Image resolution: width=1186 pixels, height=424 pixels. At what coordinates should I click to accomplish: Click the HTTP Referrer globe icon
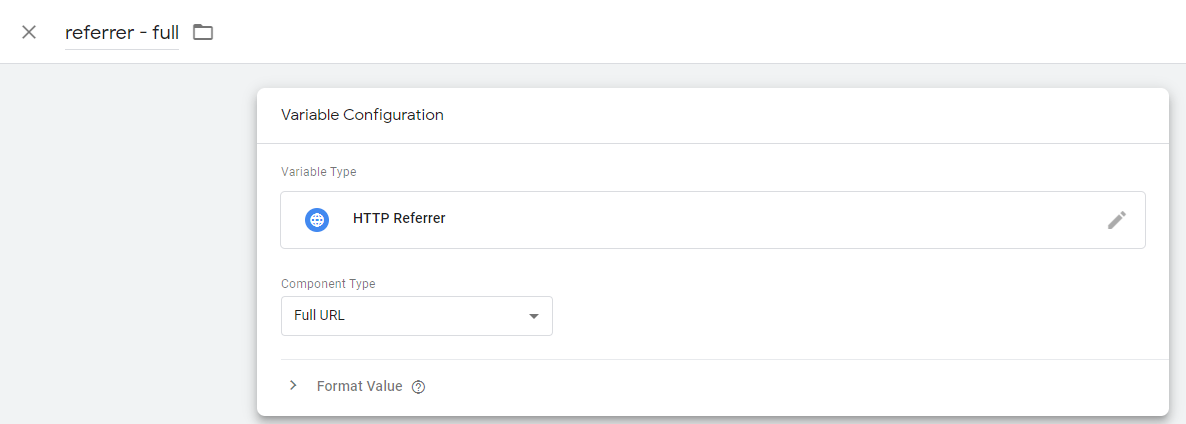click(317, 220)
